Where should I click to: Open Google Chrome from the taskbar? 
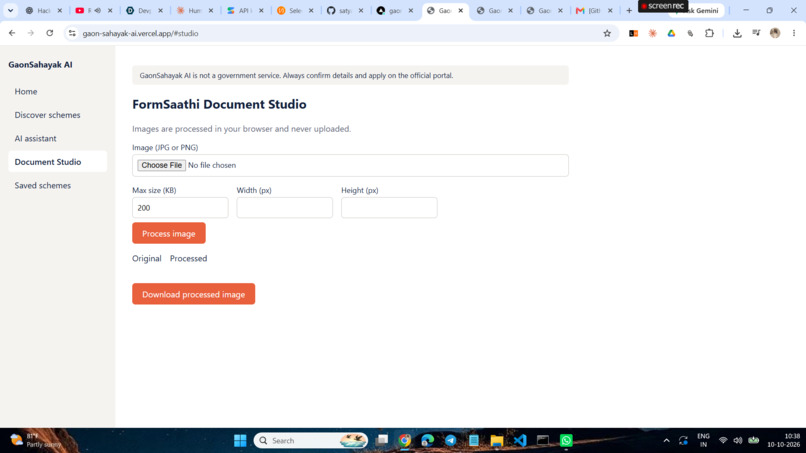pos(405,441)
